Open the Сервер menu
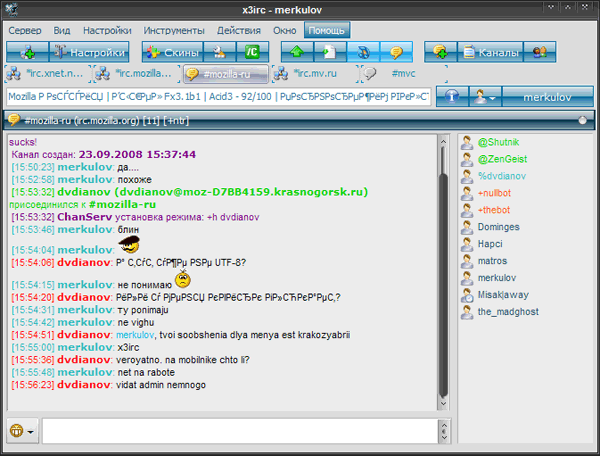This screenshot has width=600, height=456. pyautogui.click(x=25, y=30)
